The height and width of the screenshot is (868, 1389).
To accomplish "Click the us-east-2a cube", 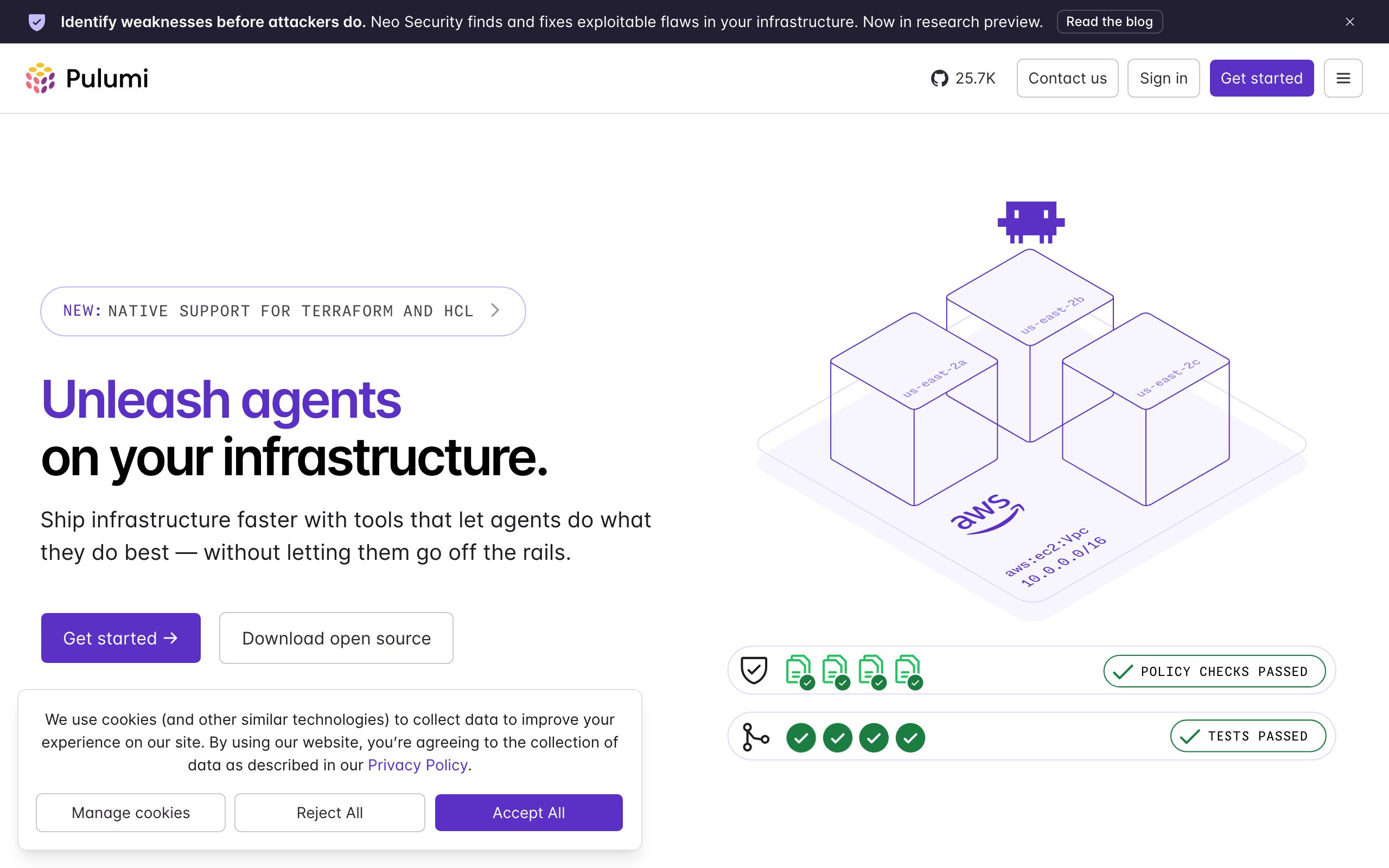I will tap(914, 409).
